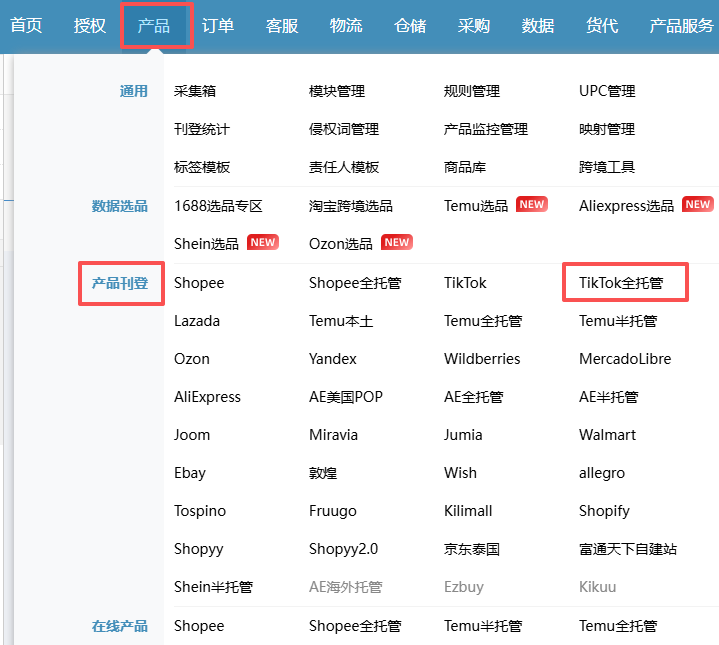Screen dimensions: 719x645
Task: Select the 采集箱 link
Action: click(x=195, y=91)
